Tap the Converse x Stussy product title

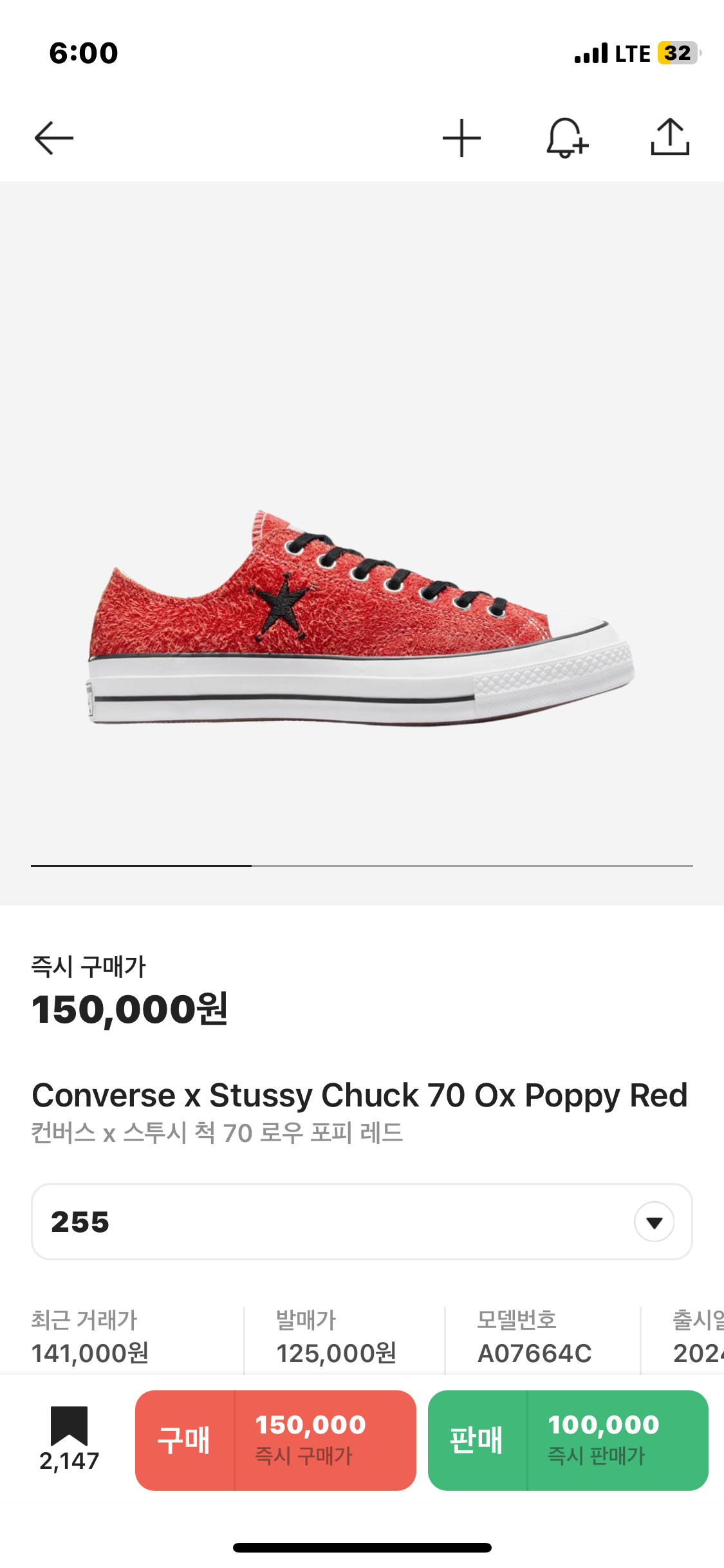click(359, 1096)
